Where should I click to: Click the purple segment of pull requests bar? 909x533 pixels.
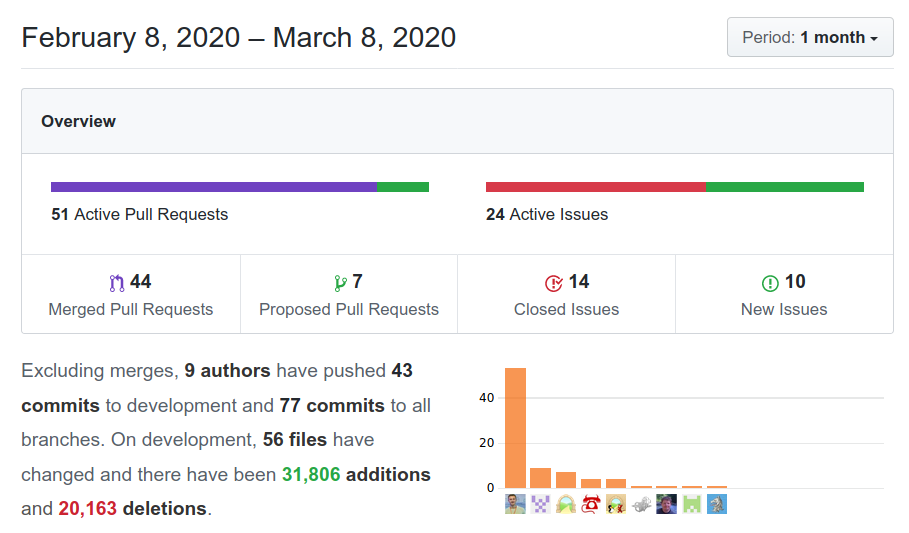(x=214, y=187)
